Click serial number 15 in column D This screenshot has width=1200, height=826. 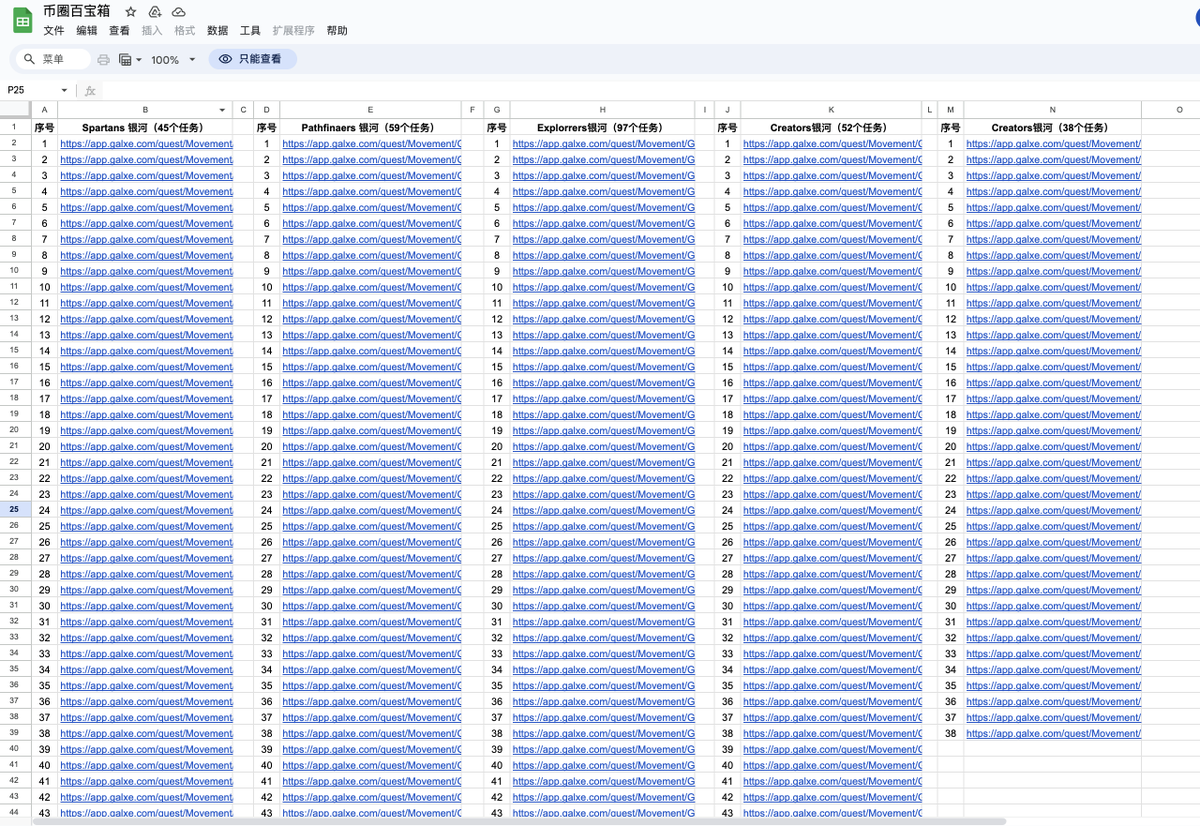coord(267,367)
